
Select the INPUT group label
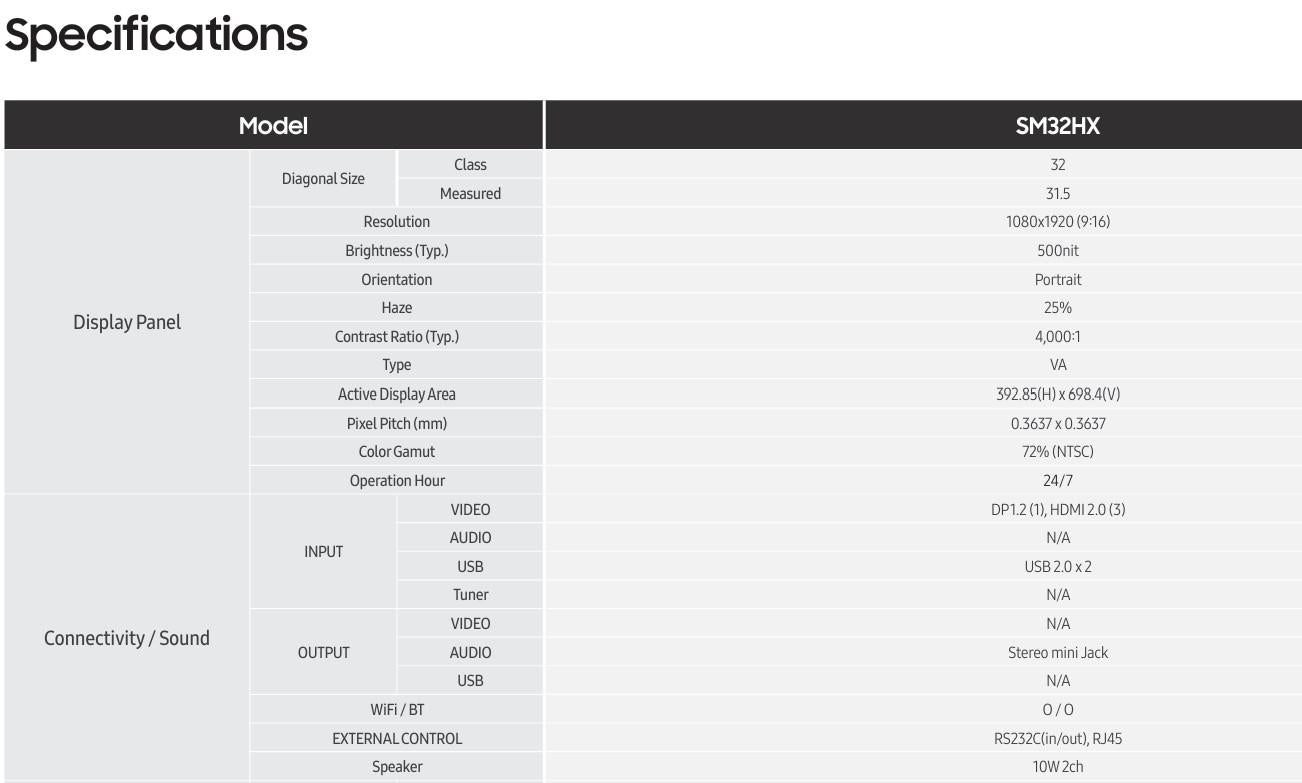[x=323, y=552]
